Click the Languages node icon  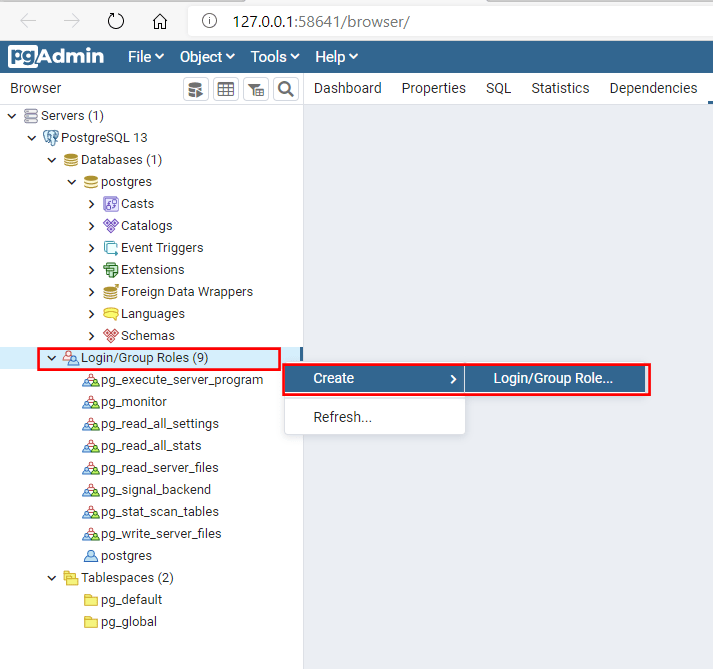pos(110,314)
